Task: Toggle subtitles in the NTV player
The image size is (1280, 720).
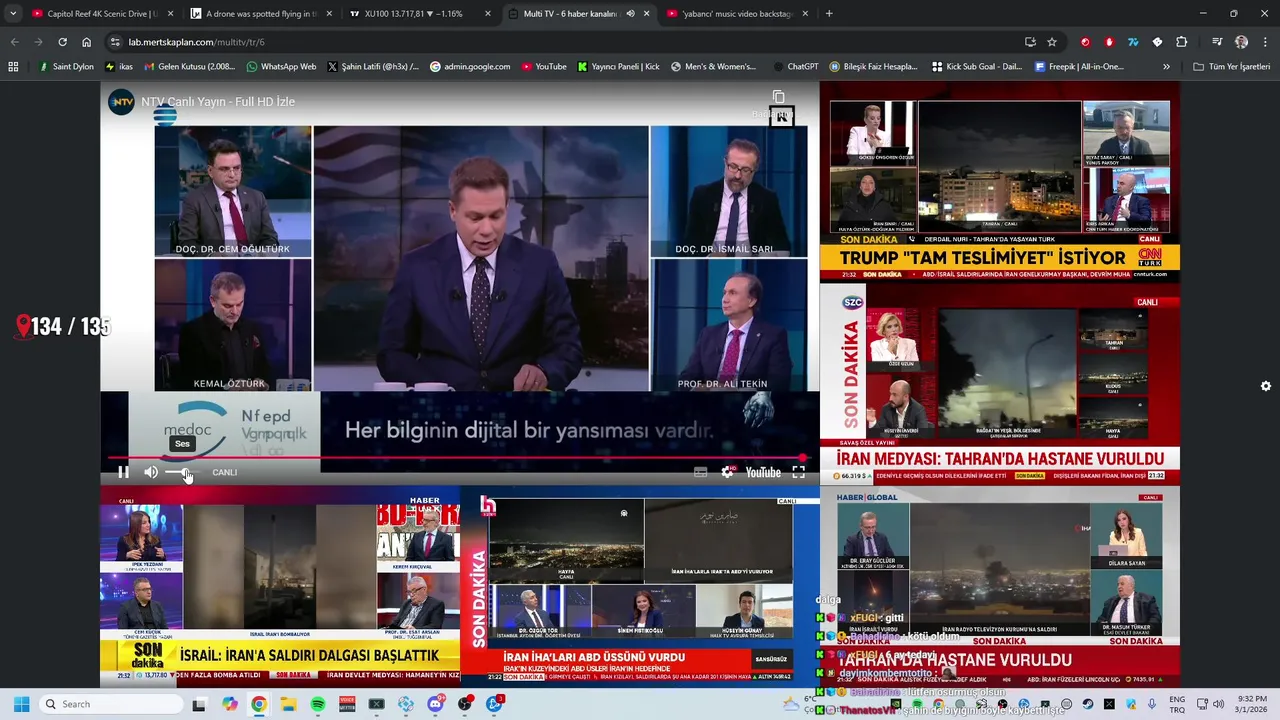Action: (x=701, y=472)
